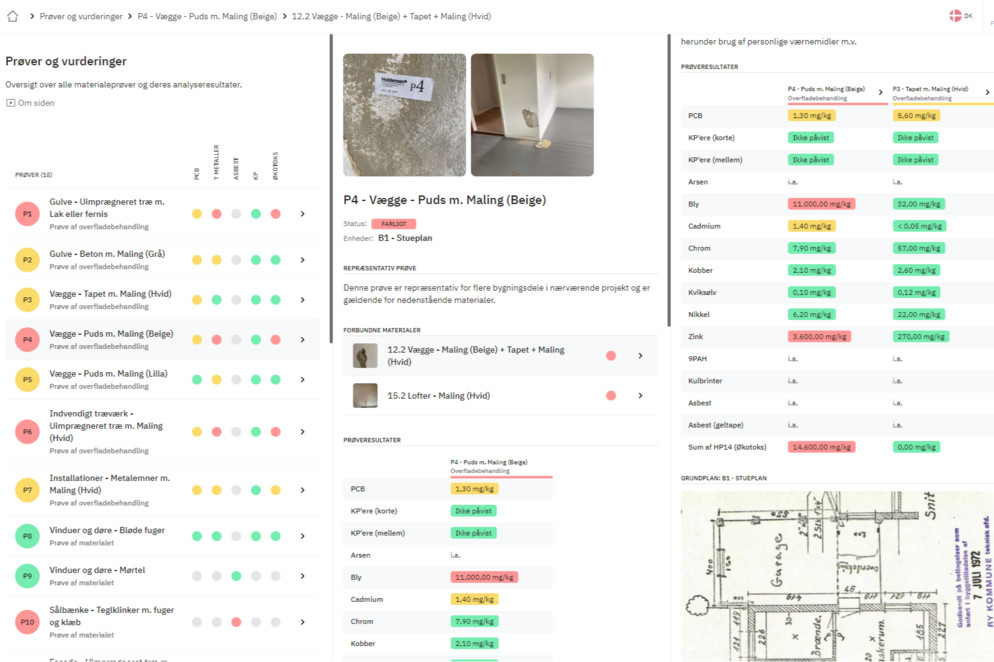Expand row Vægge - Puds m. Maling (Beige) chevron
This screenshot has height=662, width=994.
point(302,340)
